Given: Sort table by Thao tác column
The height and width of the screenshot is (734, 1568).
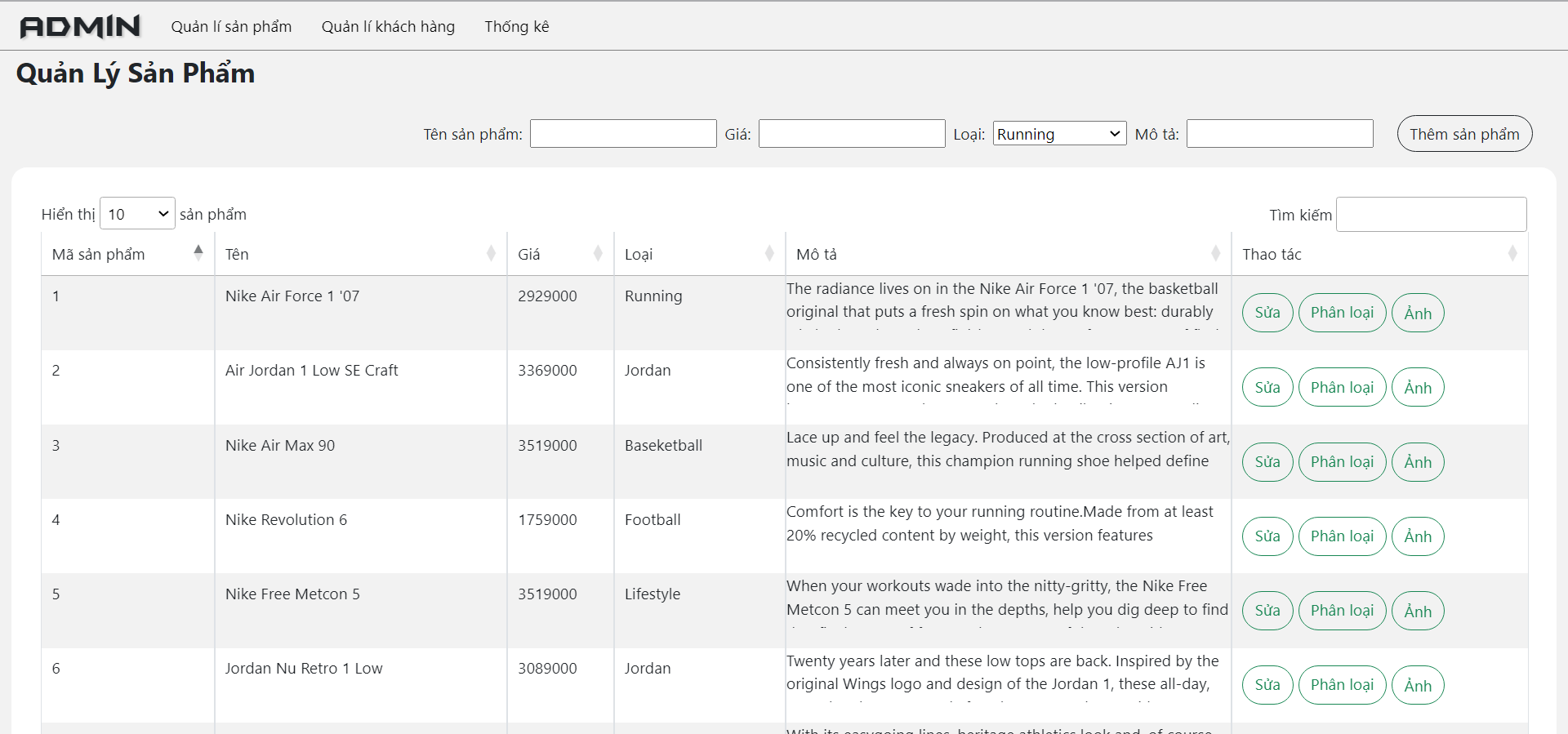Looking at the screenshot, I should (x=1379, y=254).
